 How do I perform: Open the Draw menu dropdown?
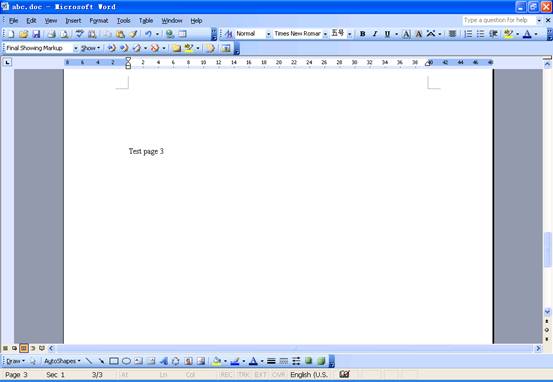pos(16,361)
